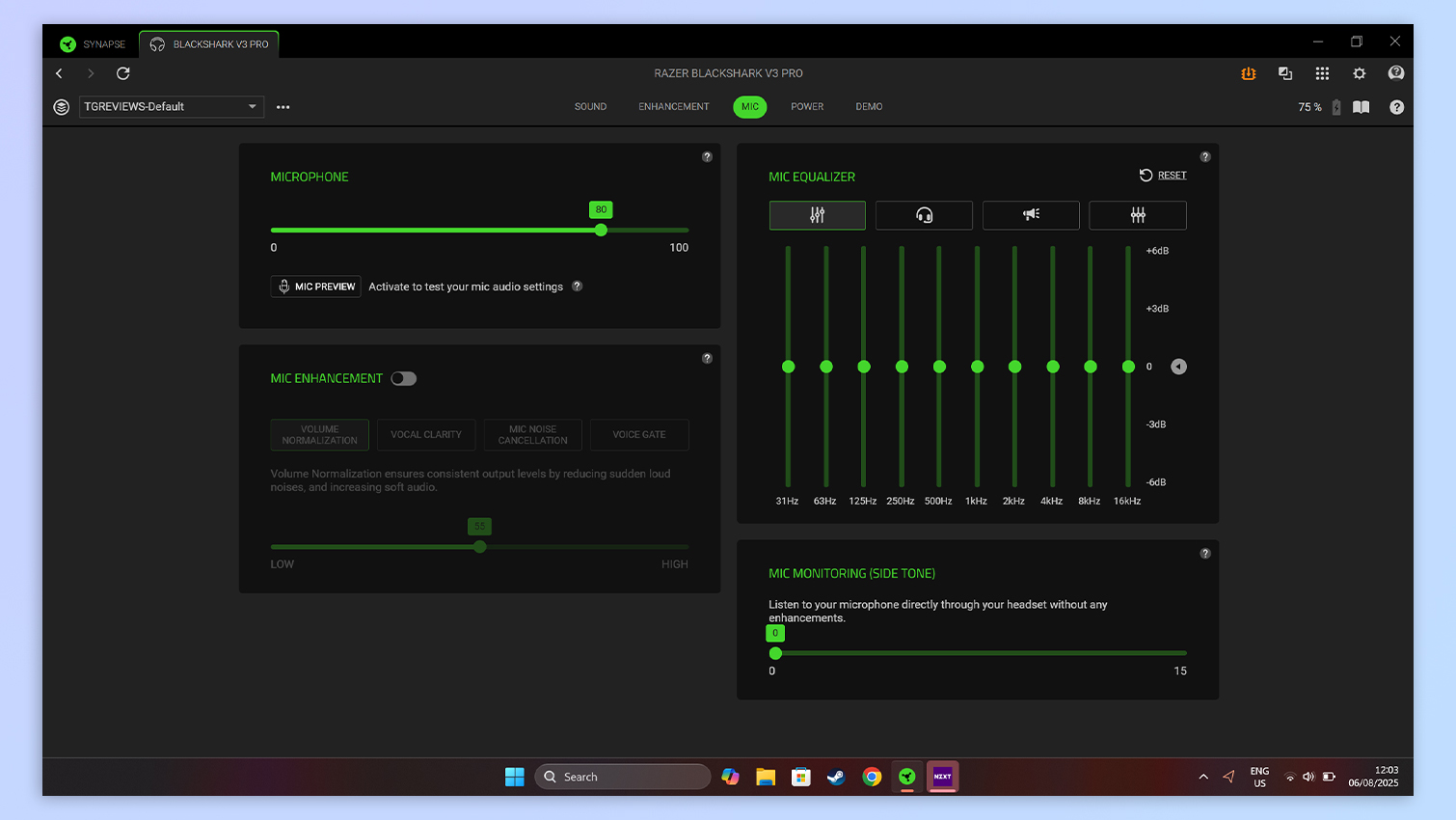Open the user guide book icon
Image resolution: width=1456 pixels, height=820 pixels.
(x=1362, y=107)
